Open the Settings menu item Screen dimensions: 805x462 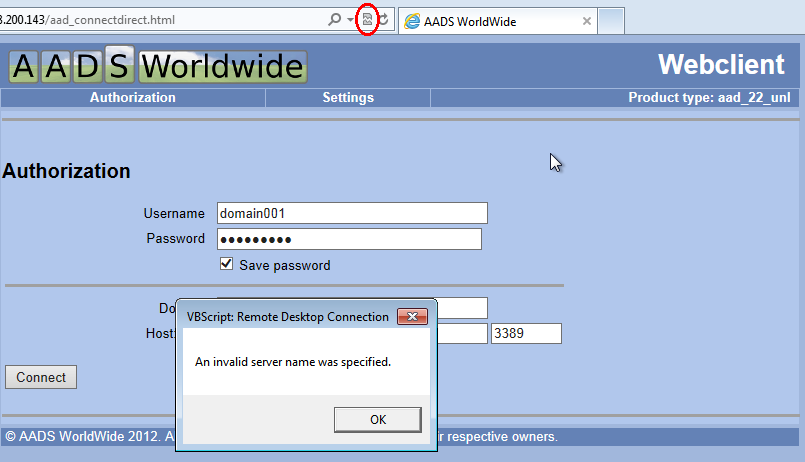click(348, 98)
